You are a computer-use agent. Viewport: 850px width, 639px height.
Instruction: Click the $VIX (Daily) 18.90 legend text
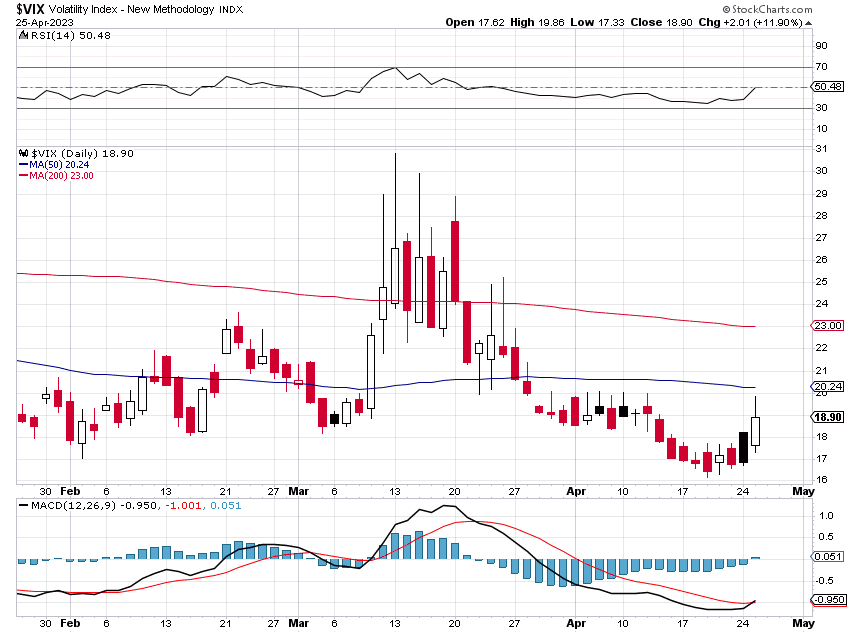[x=82, y=153]
